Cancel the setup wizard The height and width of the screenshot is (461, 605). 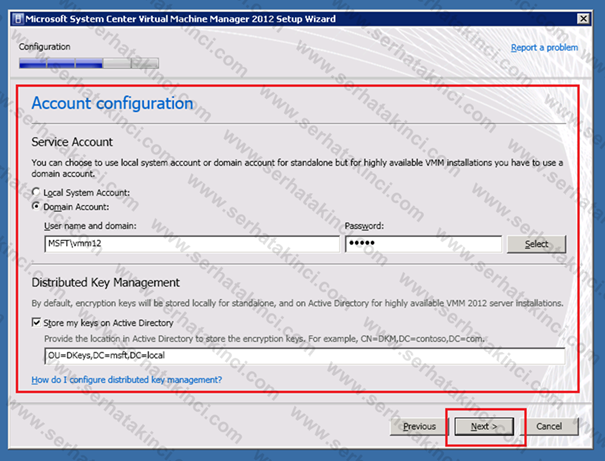549,426
